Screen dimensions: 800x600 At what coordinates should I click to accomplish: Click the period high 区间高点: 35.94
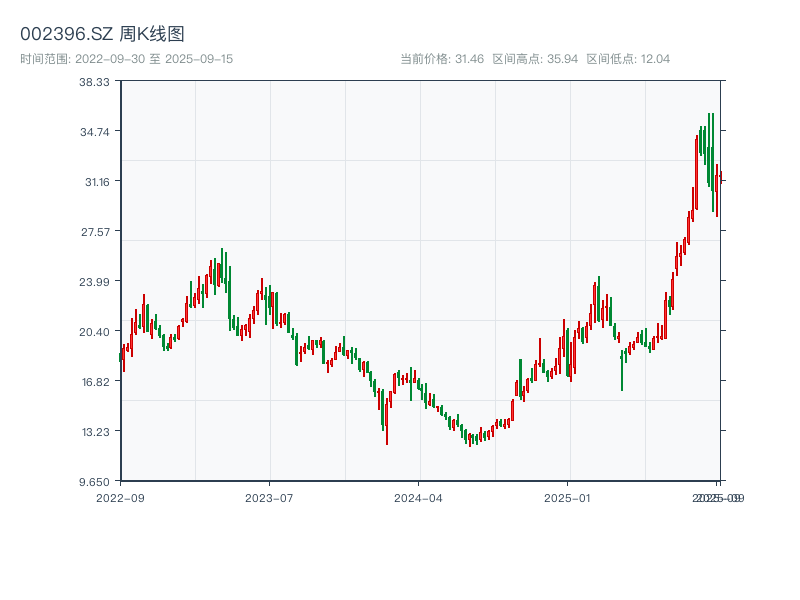click(x=535, y=59)
